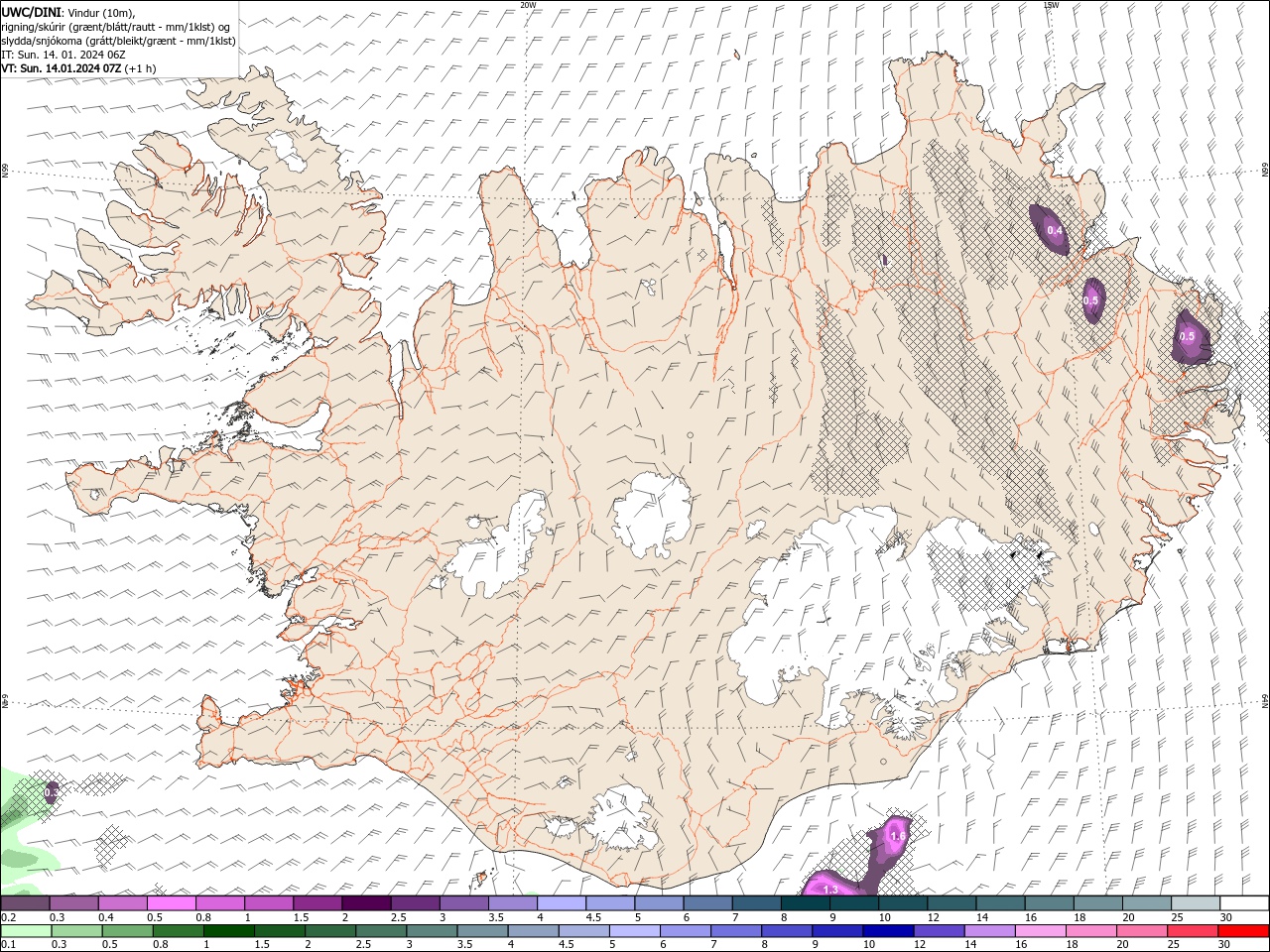
Task: Pick the darkest teal swatch between 8 and 9 in the purple-to-teal legend
Action: 805,903
